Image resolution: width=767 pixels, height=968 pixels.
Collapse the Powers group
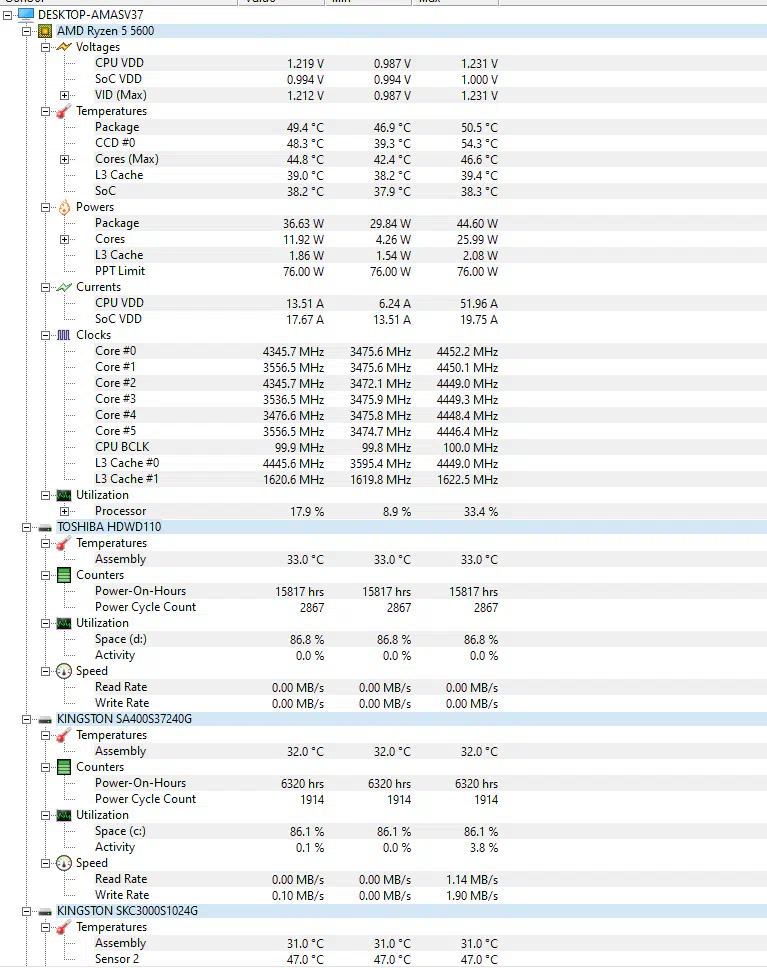[45, 207]
